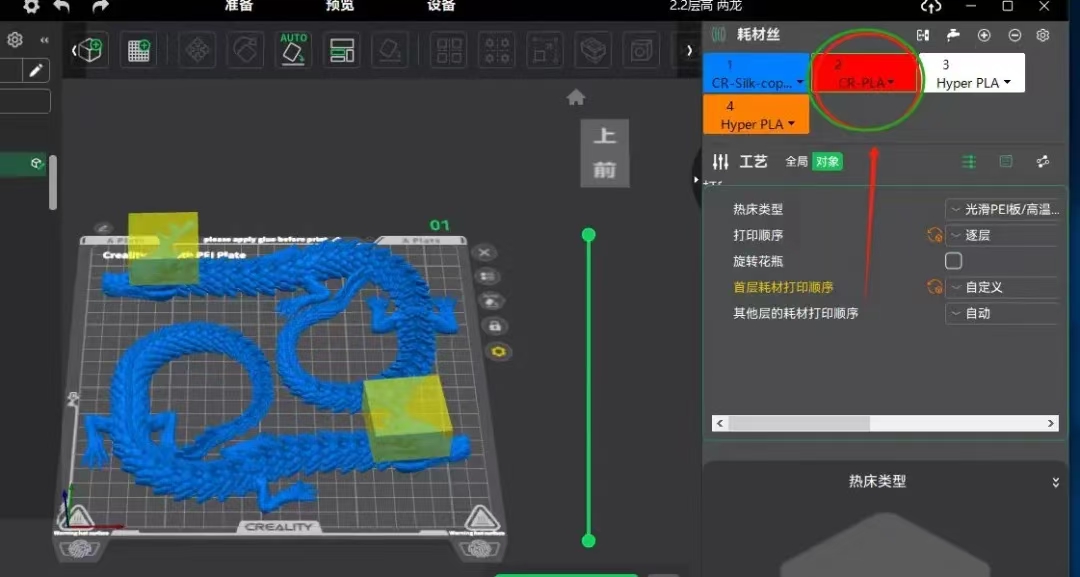Reset 打印顺序 to default value
Viewport: 1080px width, 577px height.
934,235
